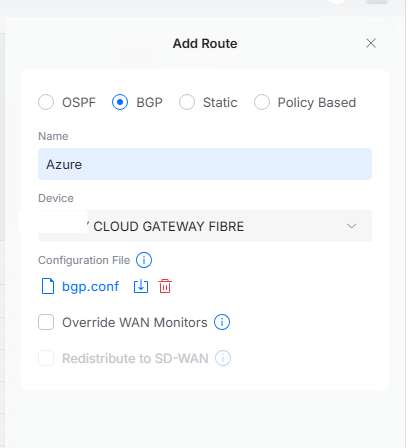Viewport: 411px width, 448px height.
Task: Choose the Static route option
Action: (x=187, y=102)
